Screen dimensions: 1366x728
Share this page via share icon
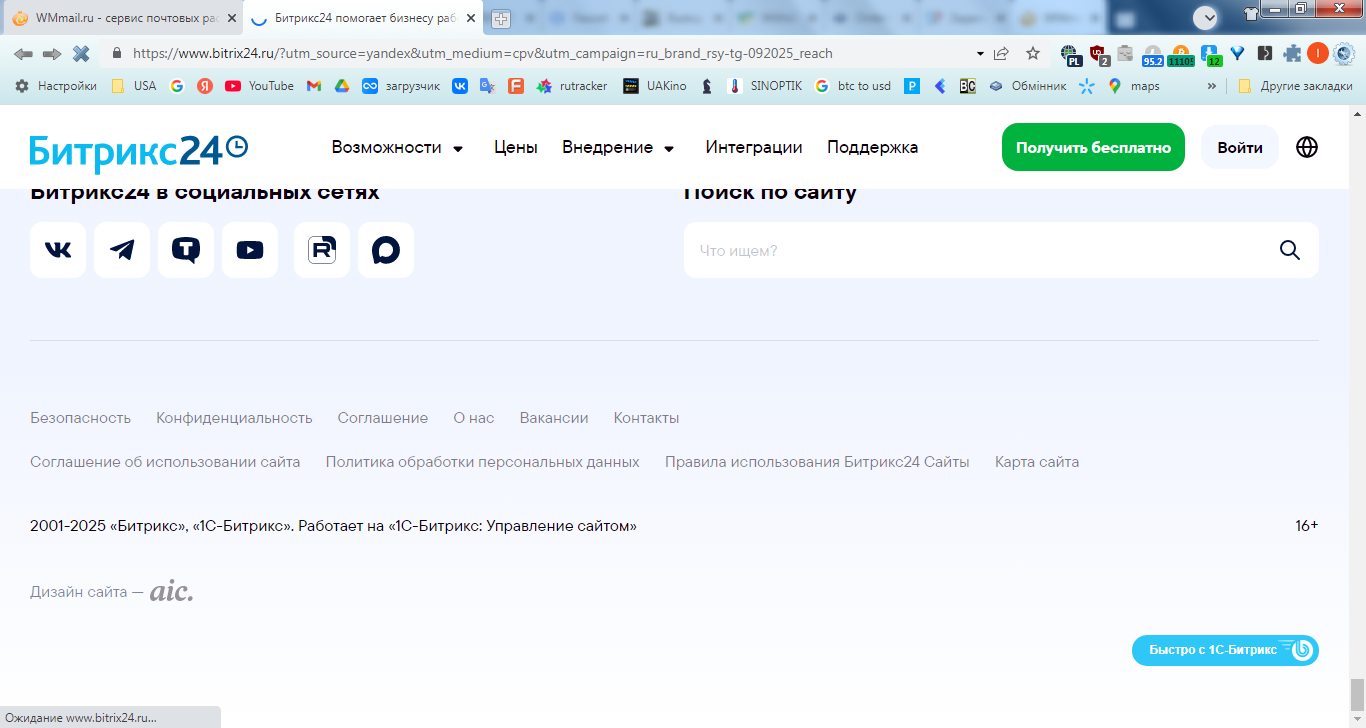tap(1001, 53)
